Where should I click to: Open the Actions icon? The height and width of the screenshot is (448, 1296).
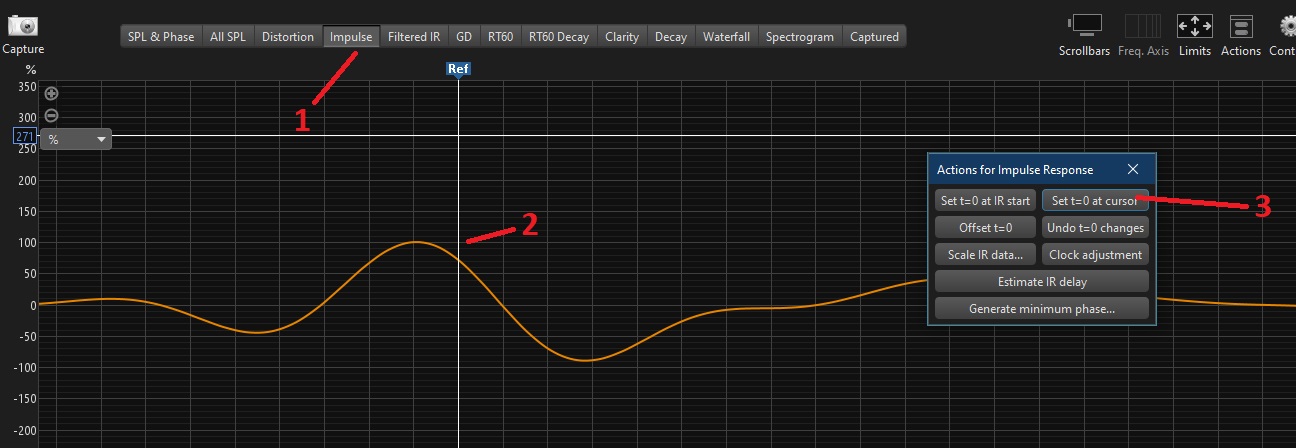click(x=1240, y=26)
